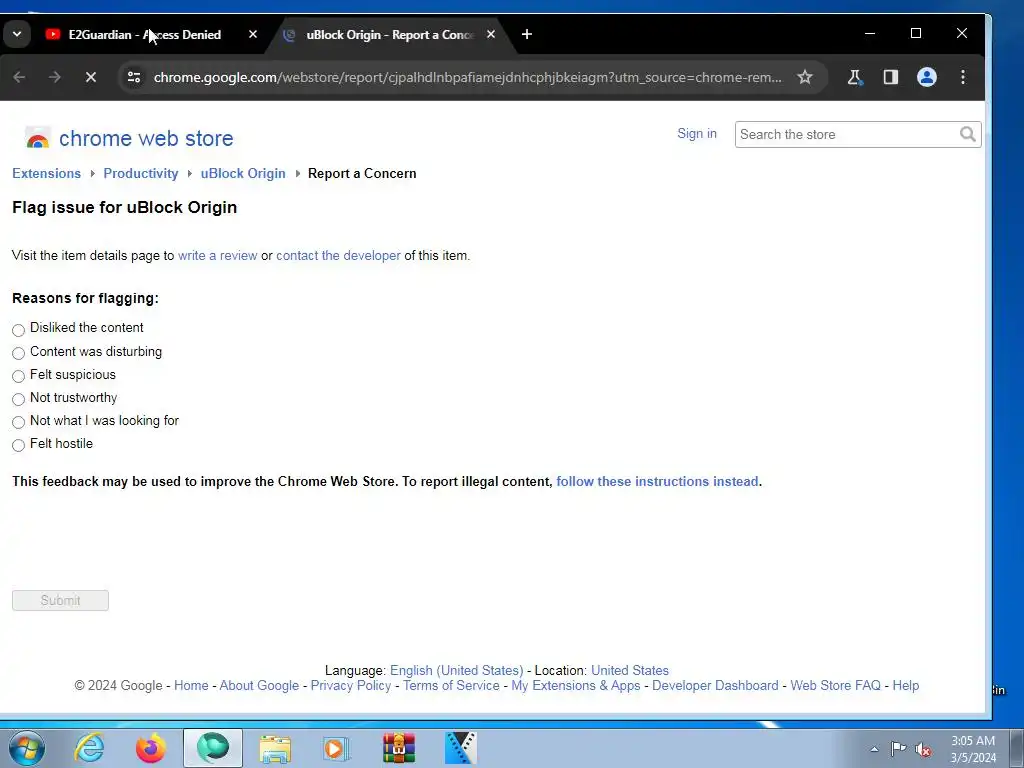Open the Developer Dashboard footer link

pyautogui.click(x=715, y=686)
